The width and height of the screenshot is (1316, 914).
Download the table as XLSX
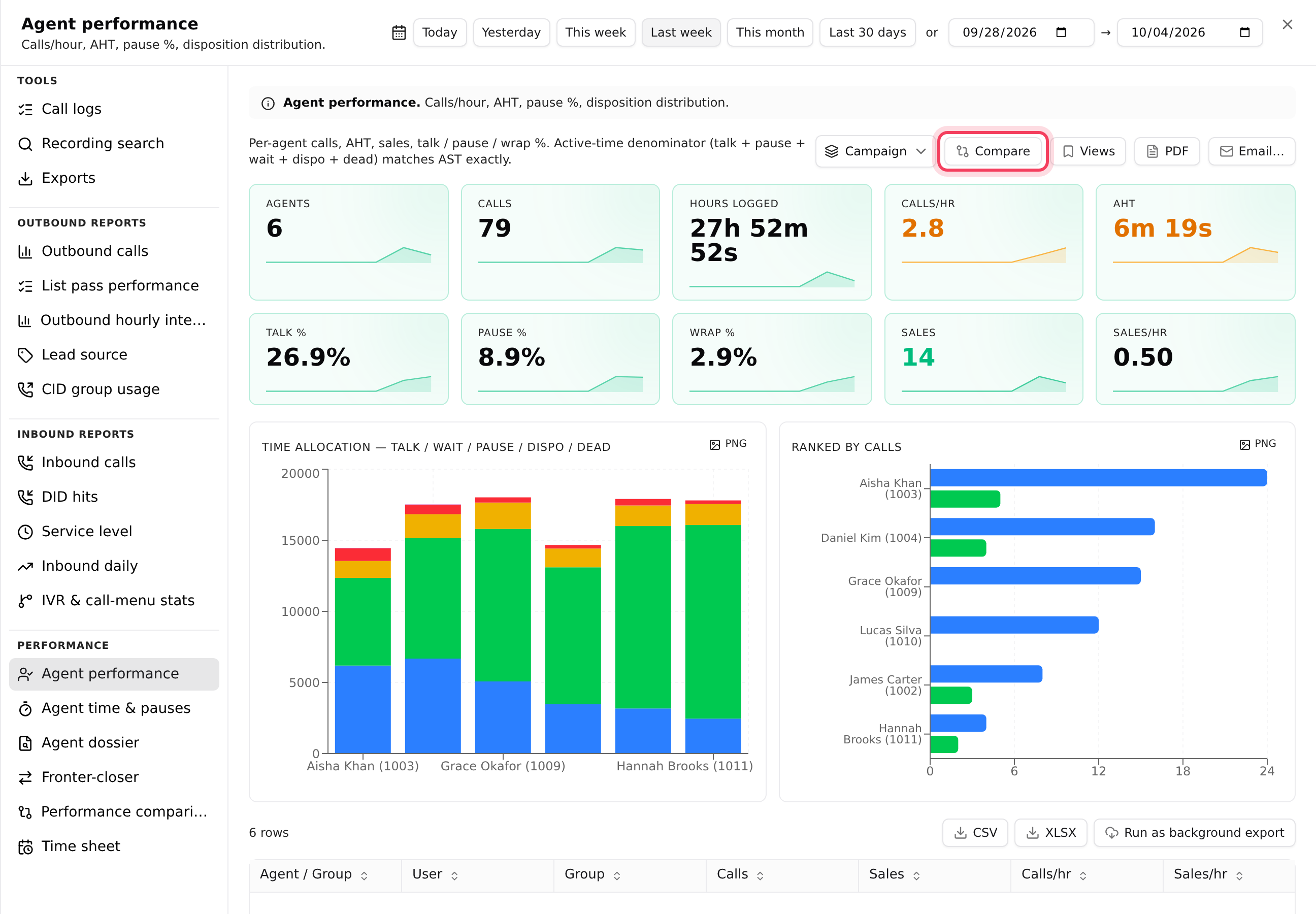(x=1051, y=833)
